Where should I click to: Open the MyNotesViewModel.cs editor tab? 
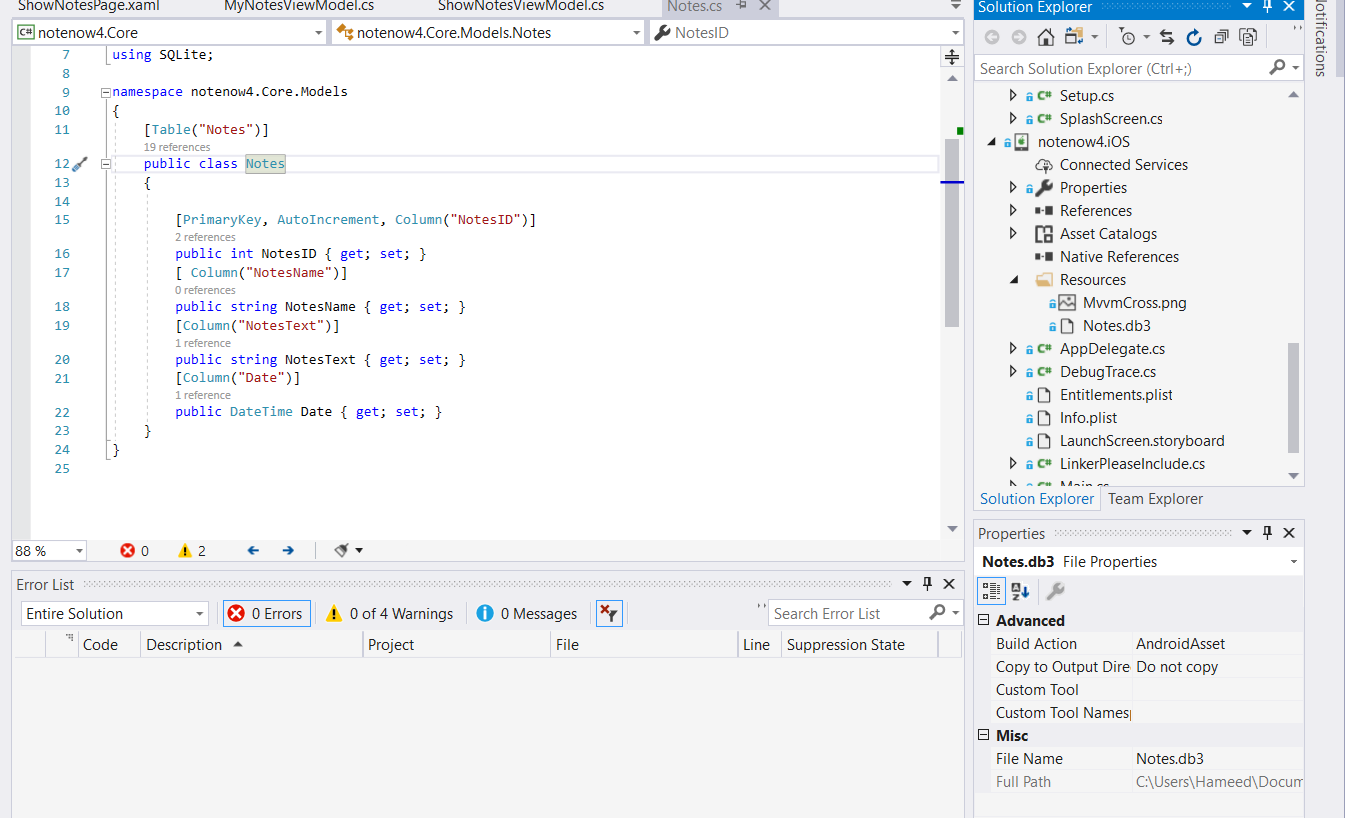(x=299, y=6)
